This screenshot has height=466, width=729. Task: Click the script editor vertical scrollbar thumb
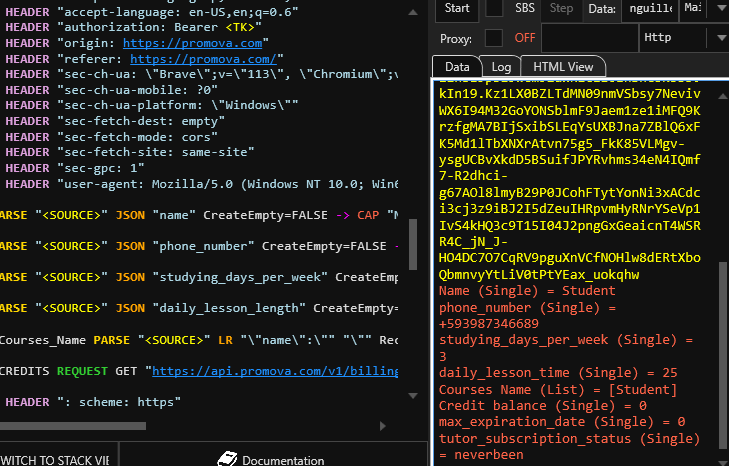coord(412,244)
